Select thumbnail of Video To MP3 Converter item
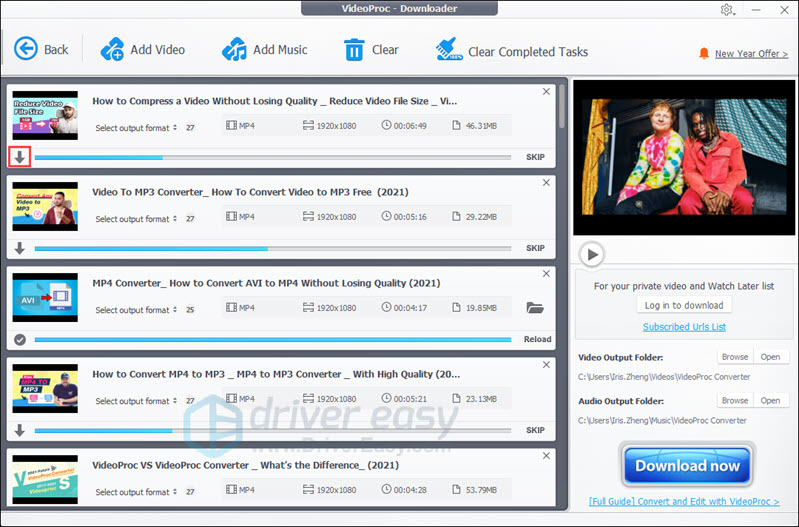Viewport: 799px width, 527px height. 45,206
